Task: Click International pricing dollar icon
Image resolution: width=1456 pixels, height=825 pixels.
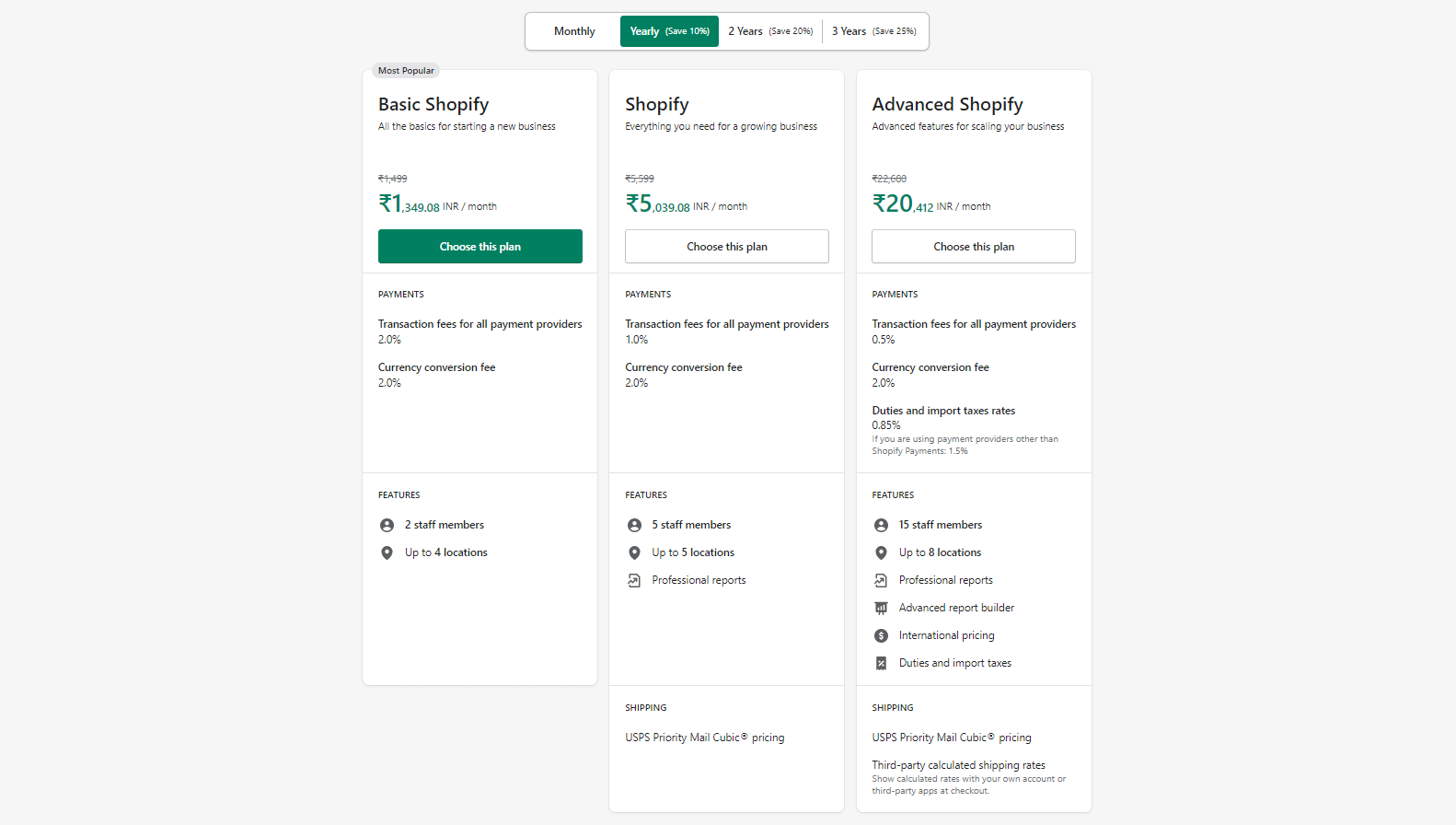Action: coord(881,635)
